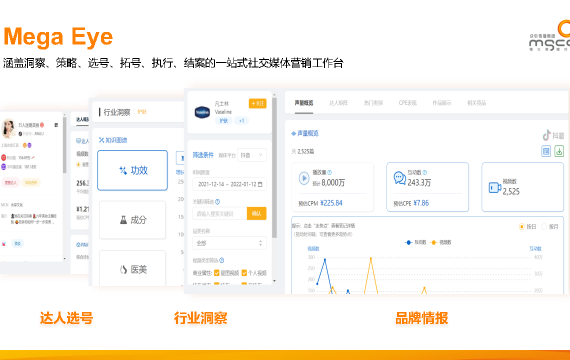This screenshot has width=570, height=360.
Task: Click the date range field 2021-12-14 – 2022-01-12
Action: click(229, 184)
